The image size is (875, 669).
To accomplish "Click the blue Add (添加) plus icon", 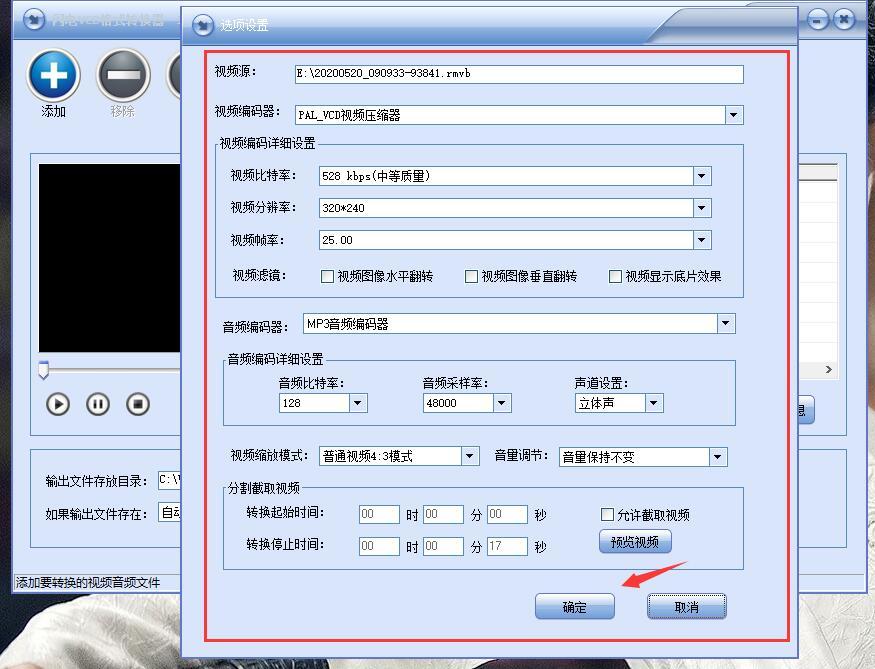I will pos(54,75).
